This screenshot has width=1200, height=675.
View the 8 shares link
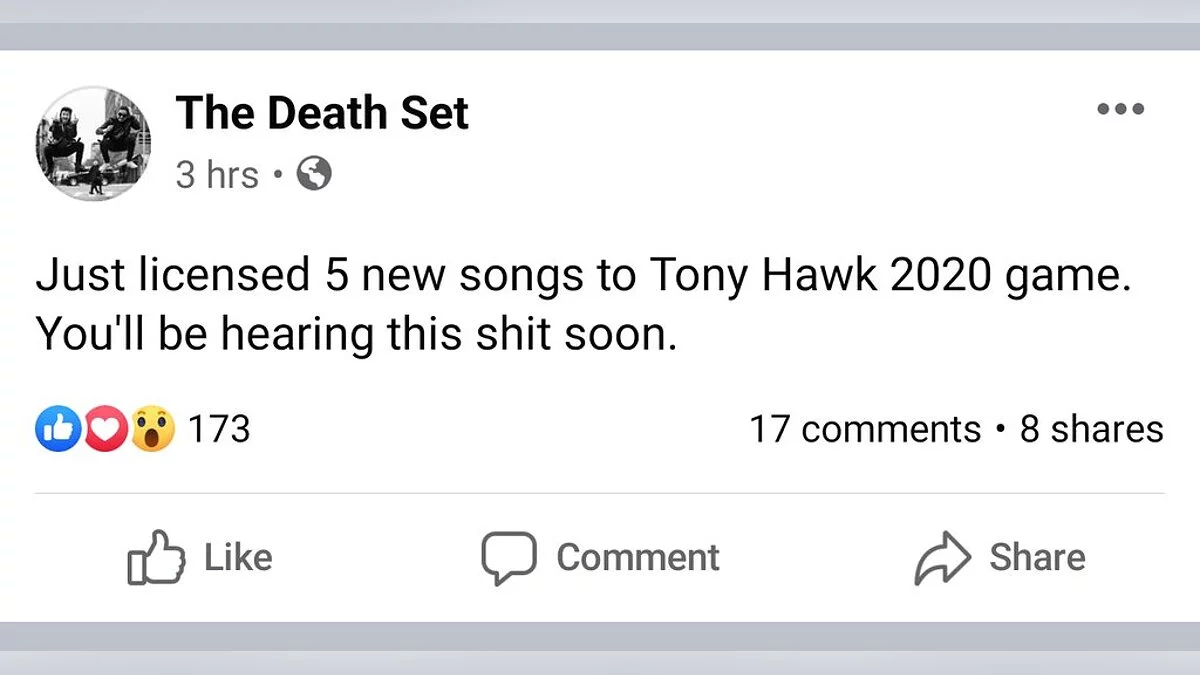(1091, 430)
